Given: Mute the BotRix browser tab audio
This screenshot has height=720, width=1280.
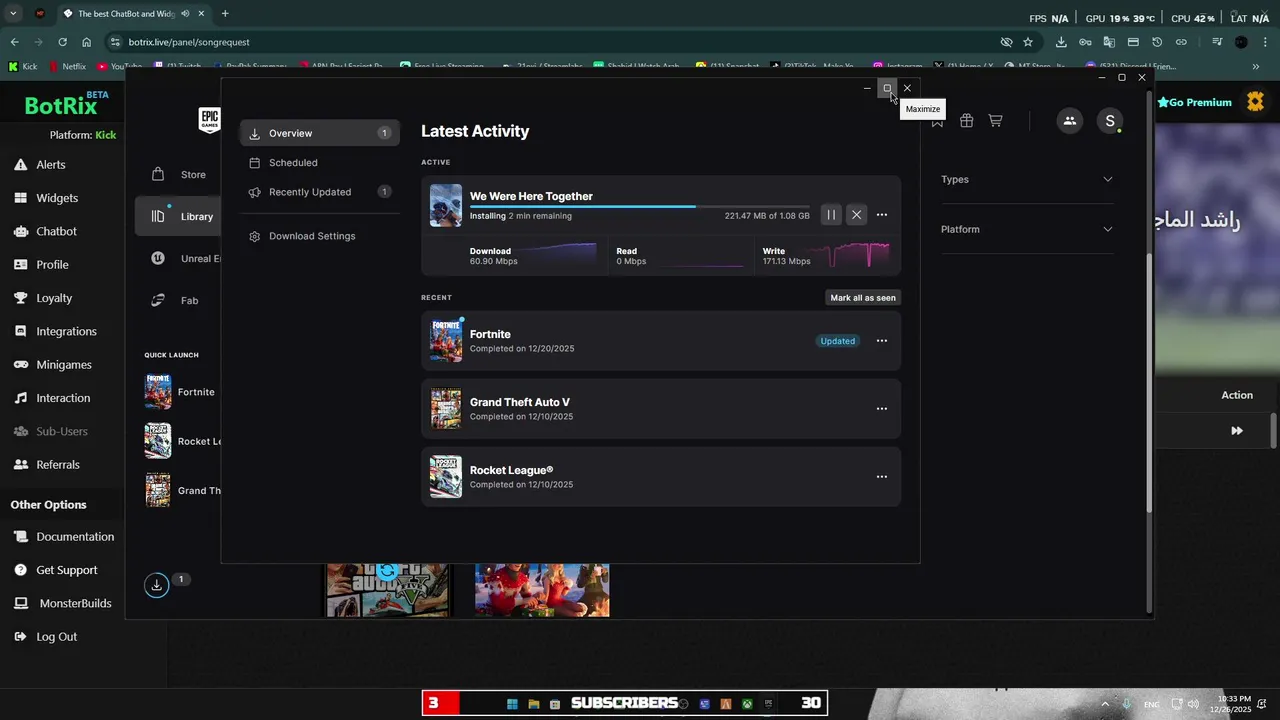Looking at the screenshot, I should tap(186, 14).
